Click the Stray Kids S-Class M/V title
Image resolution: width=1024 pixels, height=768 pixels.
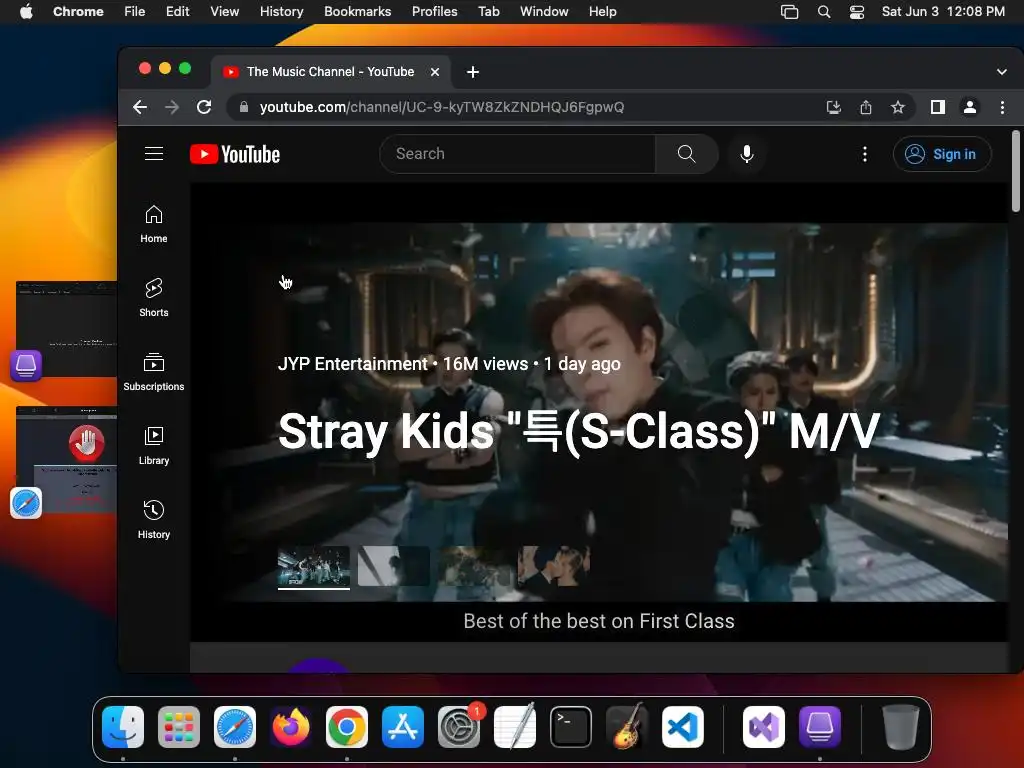coord(579,431)
